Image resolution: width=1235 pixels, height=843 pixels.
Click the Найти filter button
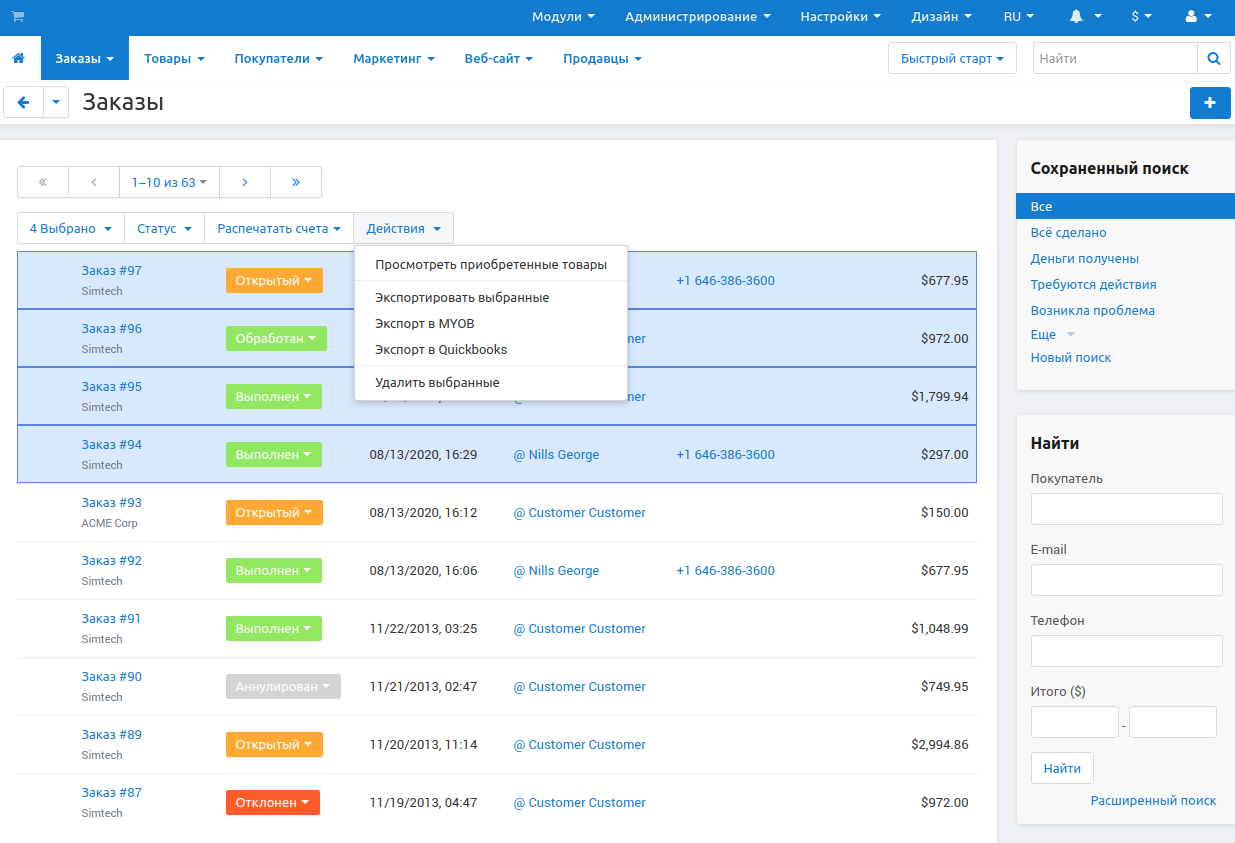1061,769
